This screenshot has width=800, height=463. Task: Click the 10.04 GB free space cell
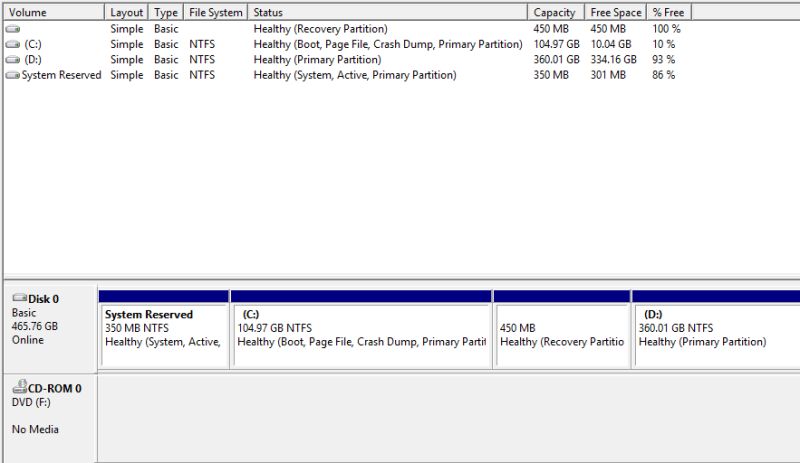pyautogui.click(x=611, y=44)
